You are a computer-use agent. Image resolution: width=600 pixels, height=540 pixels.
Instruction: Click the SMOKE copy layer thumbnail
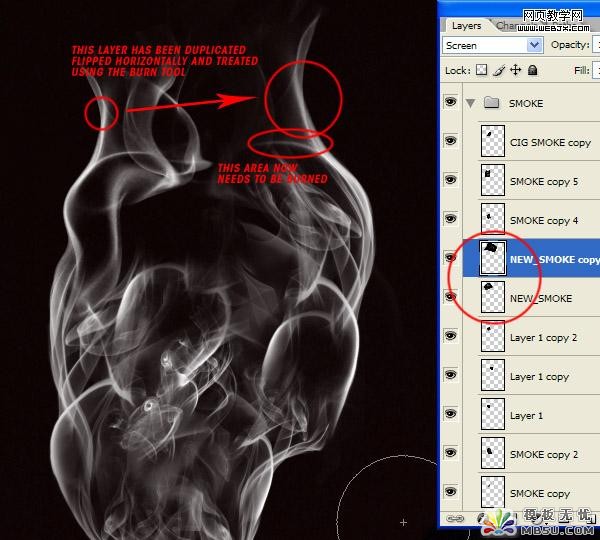click(x=492, y=492)
